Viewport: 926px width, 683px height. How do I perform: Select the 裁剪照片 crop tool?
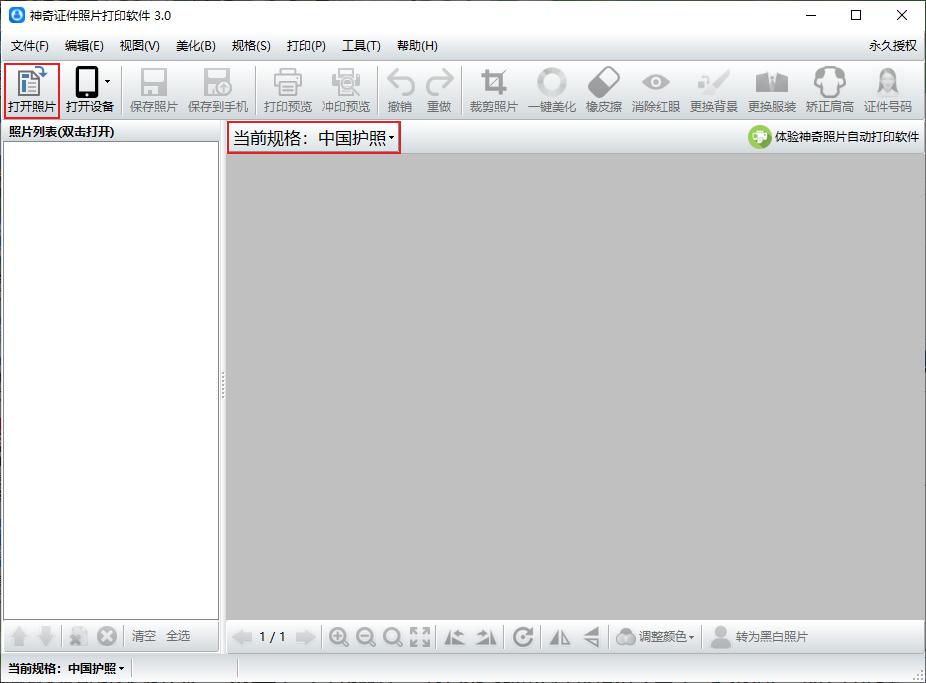(492, 90)
